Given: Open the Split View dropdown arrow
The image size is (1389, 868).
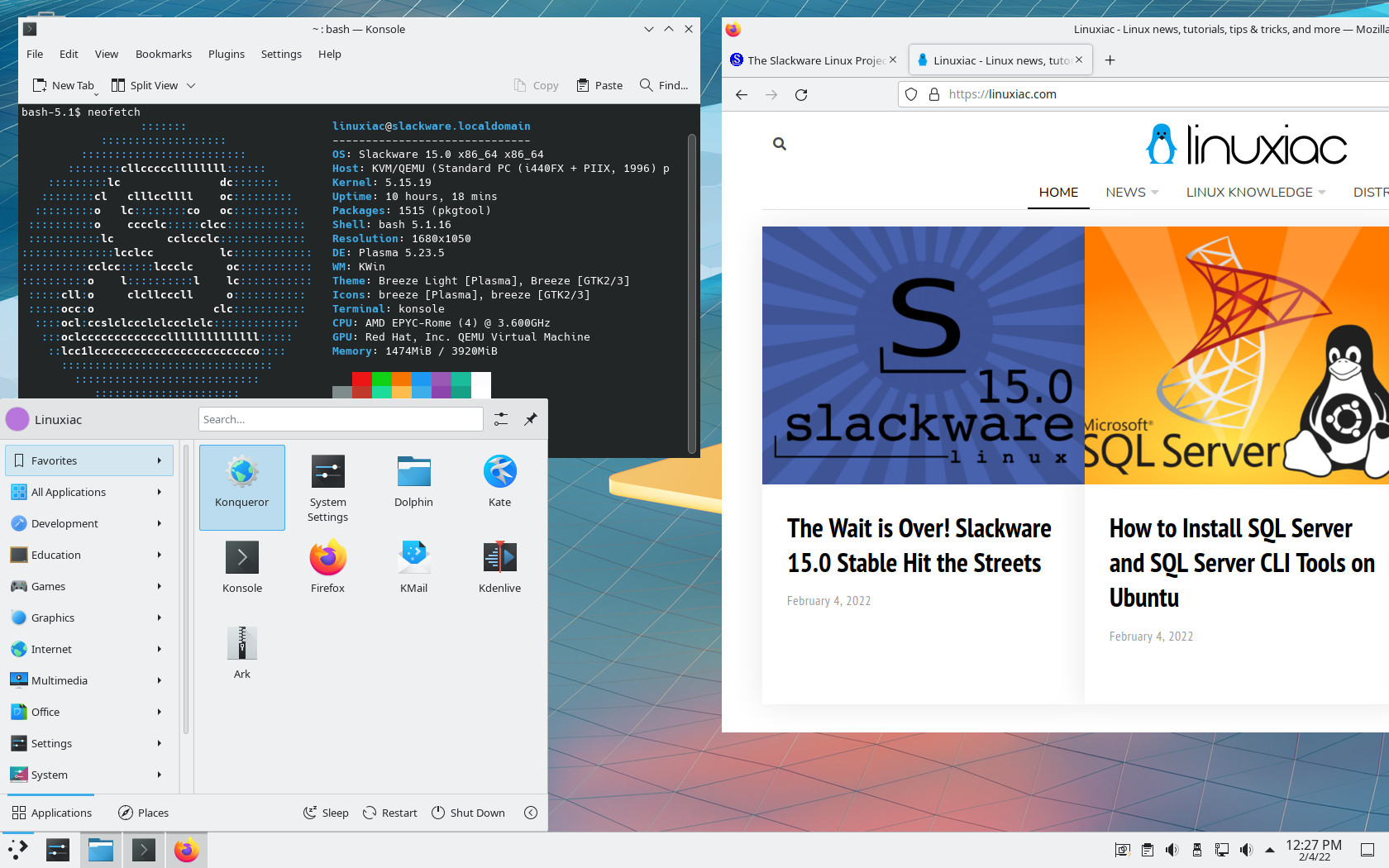Looking at the screenshot, I should coord(191,85).
